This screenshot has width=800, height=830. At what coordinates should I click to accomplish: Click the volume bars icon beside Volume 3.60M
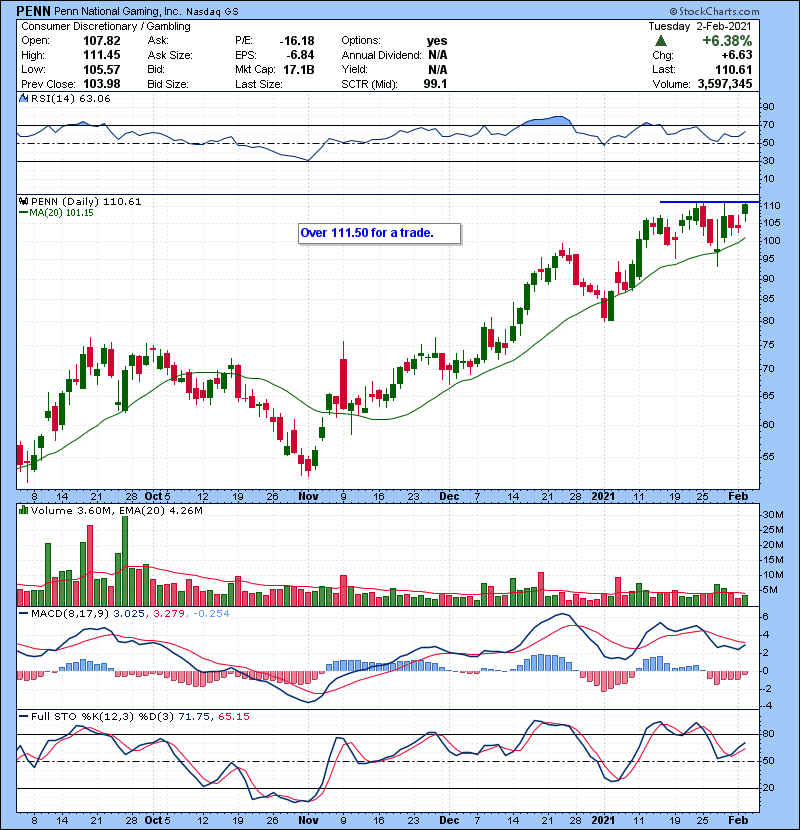(x=23, y=510)
